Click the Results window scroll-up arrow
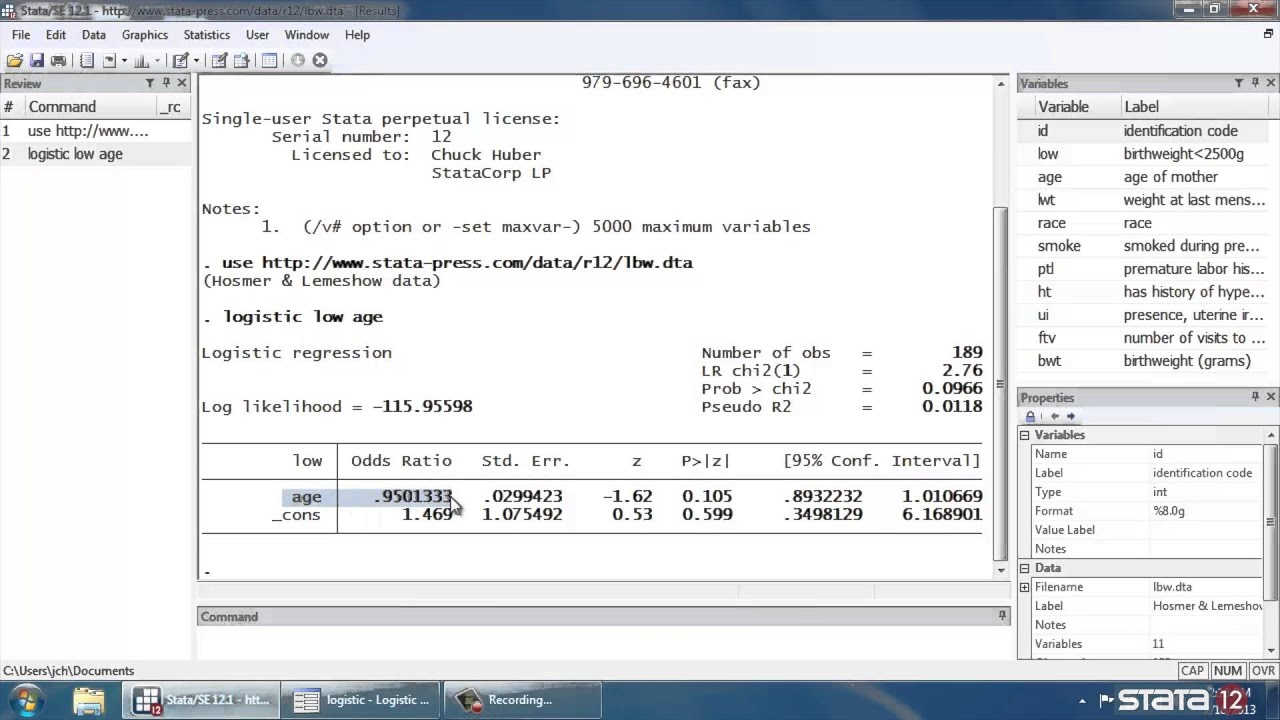 coord(1001,84)
